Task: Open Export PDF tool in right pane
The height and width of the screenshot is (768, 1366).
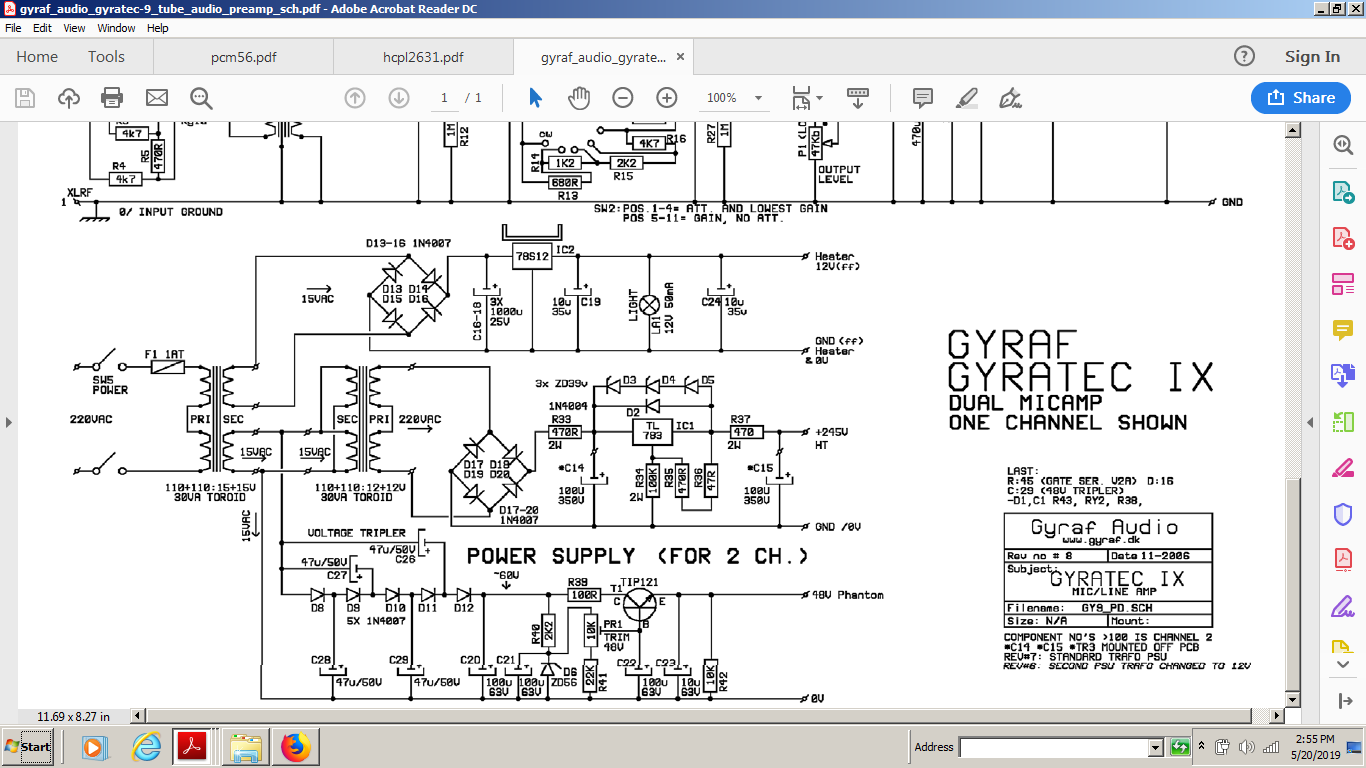Action: click(x=1342, y=191)
